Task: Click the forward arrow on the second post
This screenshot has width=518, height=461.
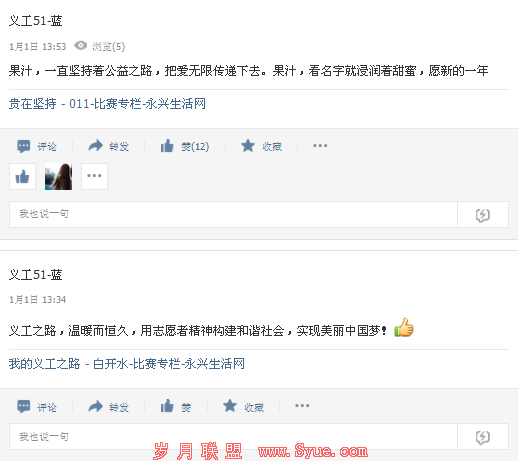Action: 96,406
